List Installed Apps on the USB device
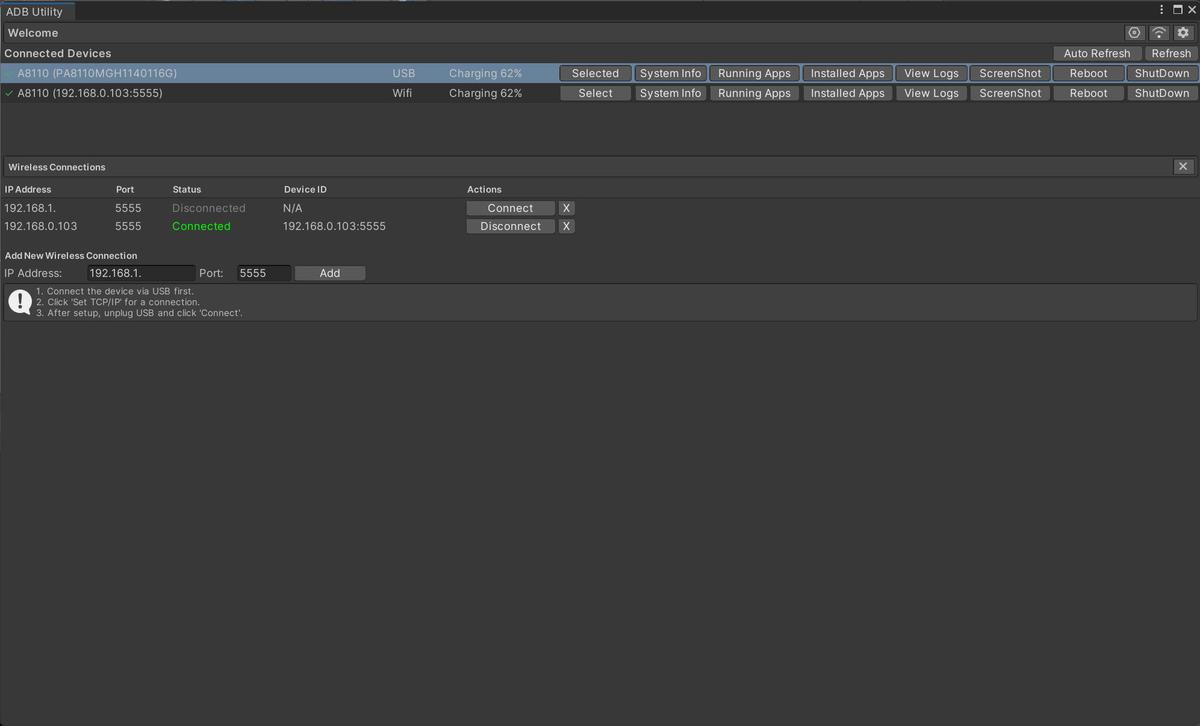 (847, 73)
